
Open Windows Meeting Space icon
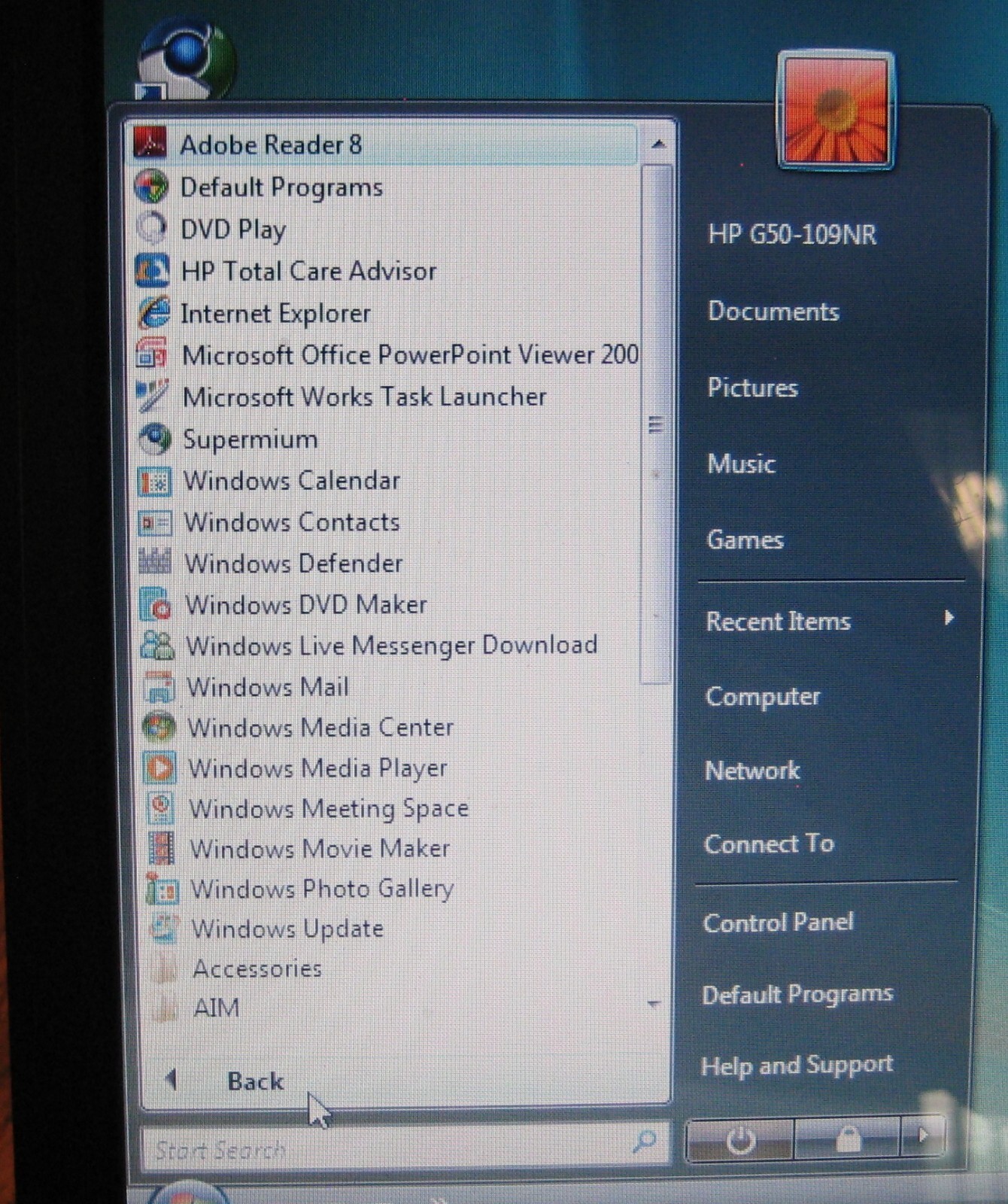pyautogui.click(x=160, y=807)
